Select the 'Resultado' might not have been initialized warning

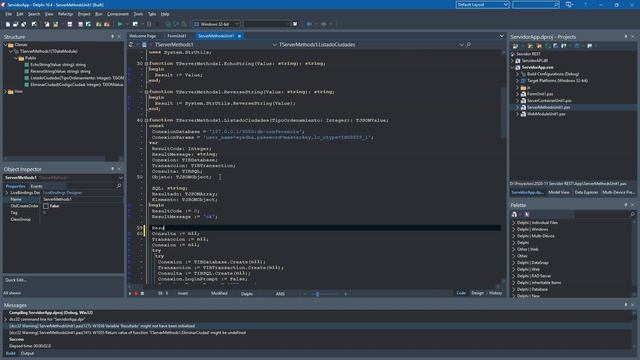(x=102, y=326)
